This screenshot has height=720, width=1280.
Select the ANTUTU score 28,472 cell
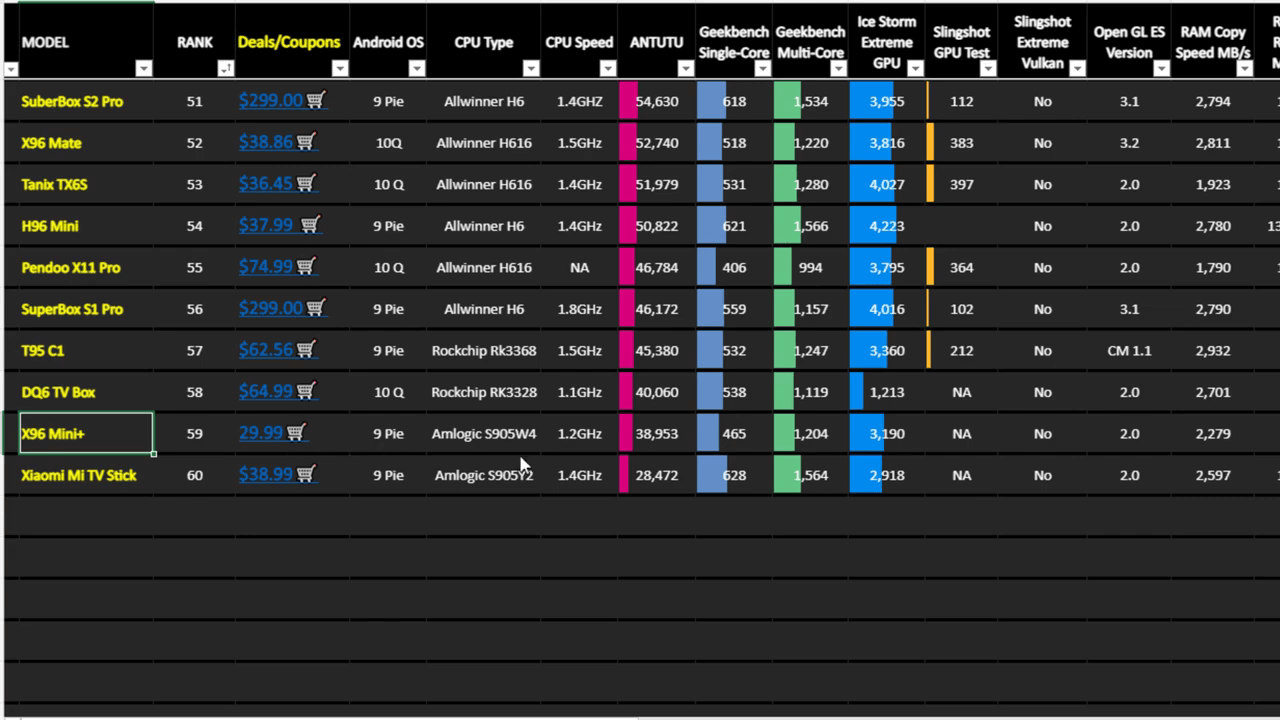pyautogui.click(x=657, y=475)
